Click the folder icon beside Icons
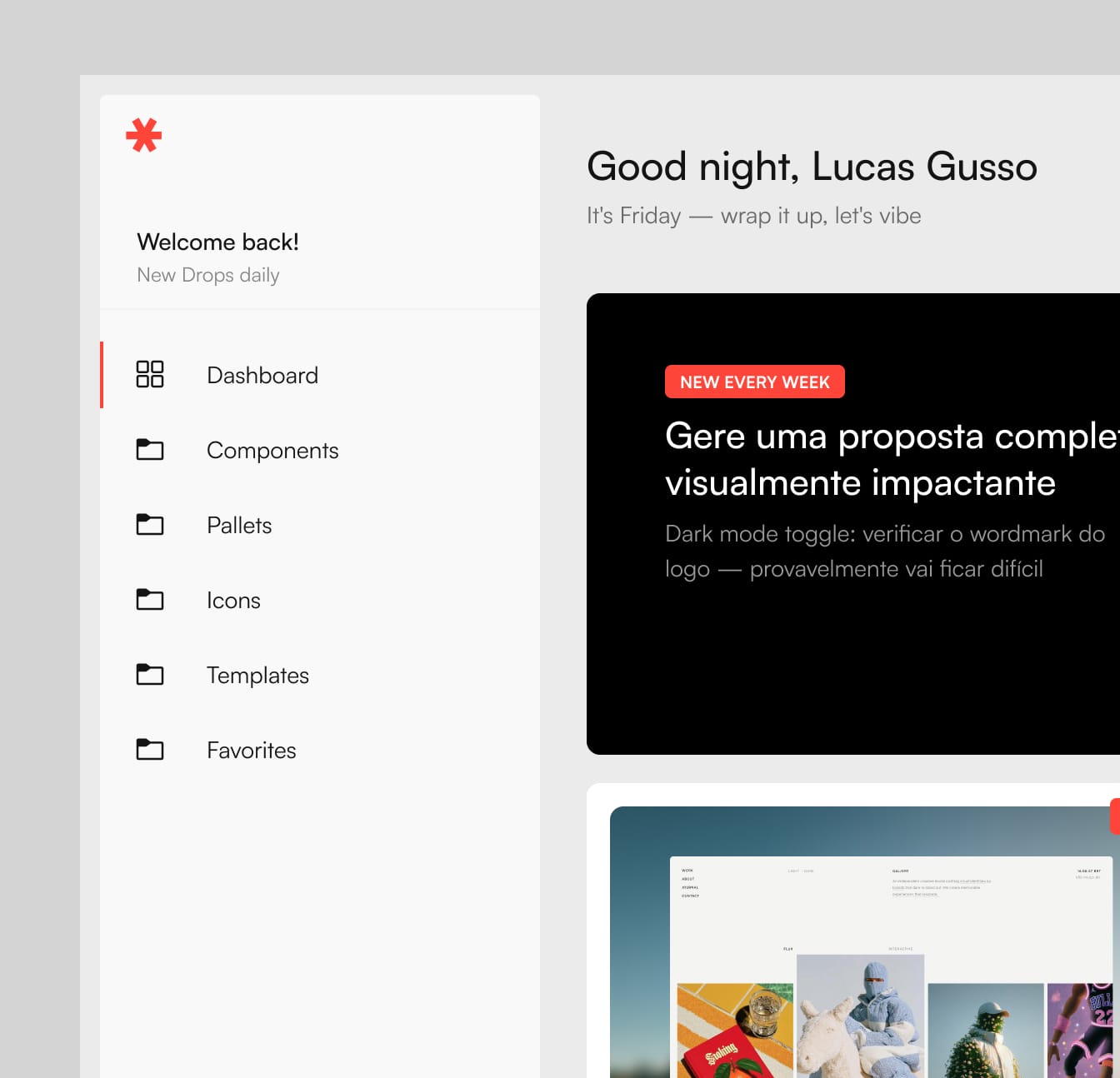 point(150,599)
